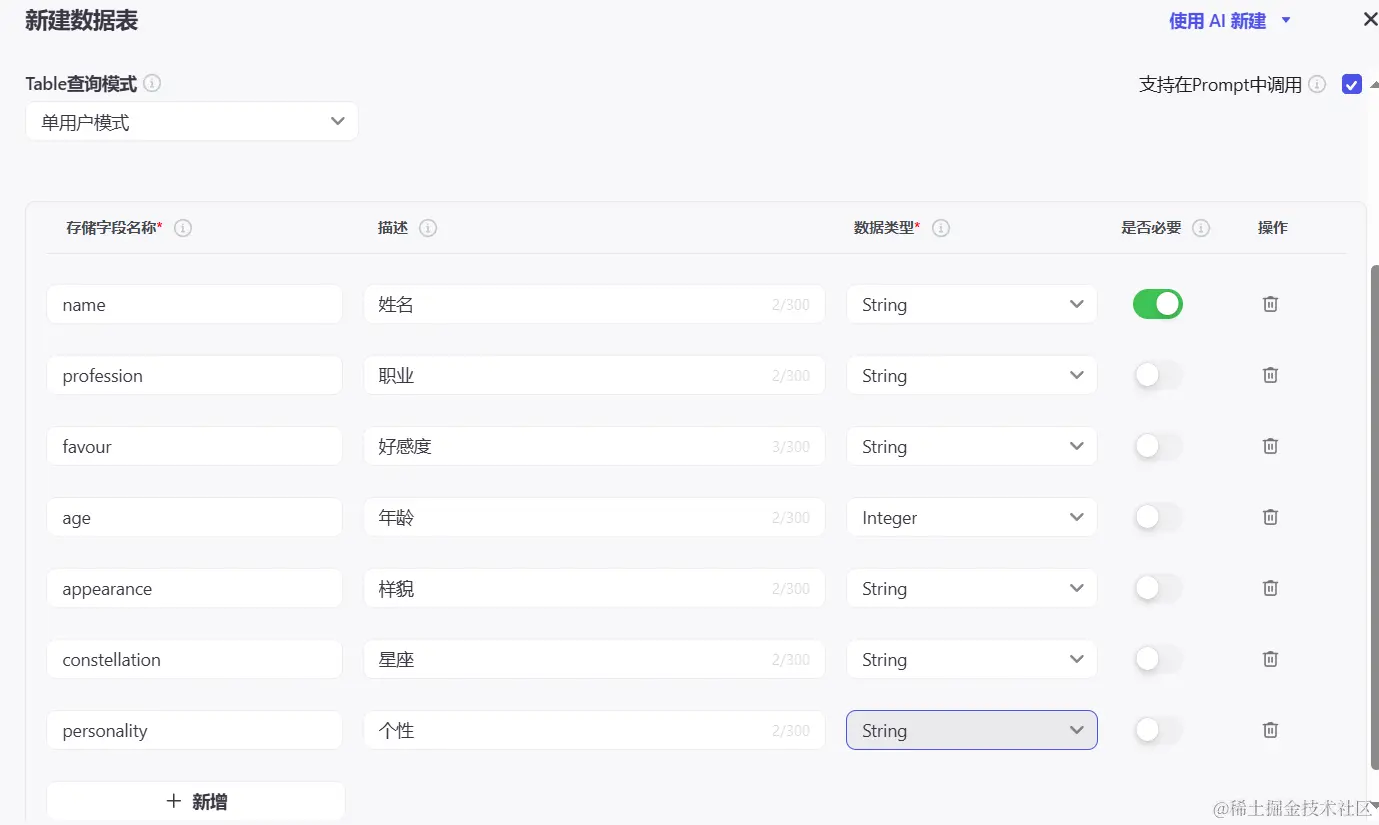The image size is (1379, 825).
Task: Open data type dropdown for constellation
Action: (x=972, y=659)
